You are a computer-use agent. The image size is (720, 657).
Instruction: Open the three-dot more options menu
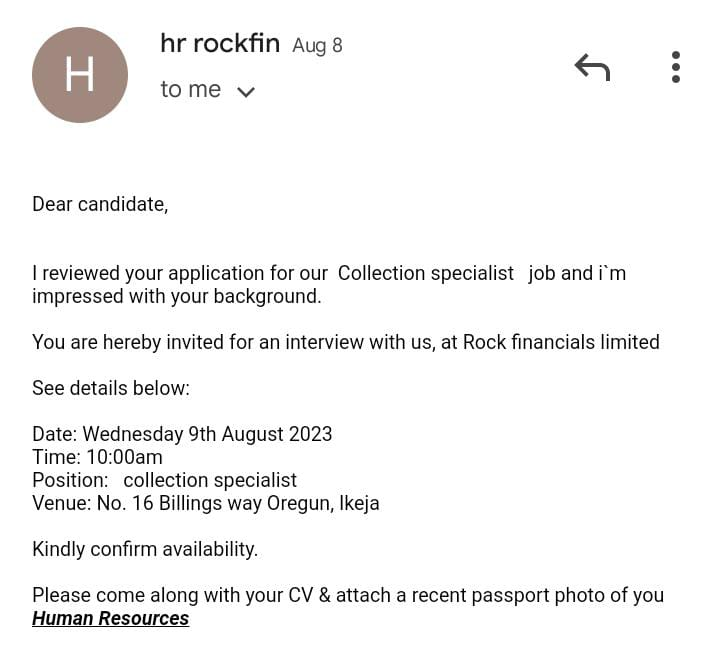[x=676, y=67]
